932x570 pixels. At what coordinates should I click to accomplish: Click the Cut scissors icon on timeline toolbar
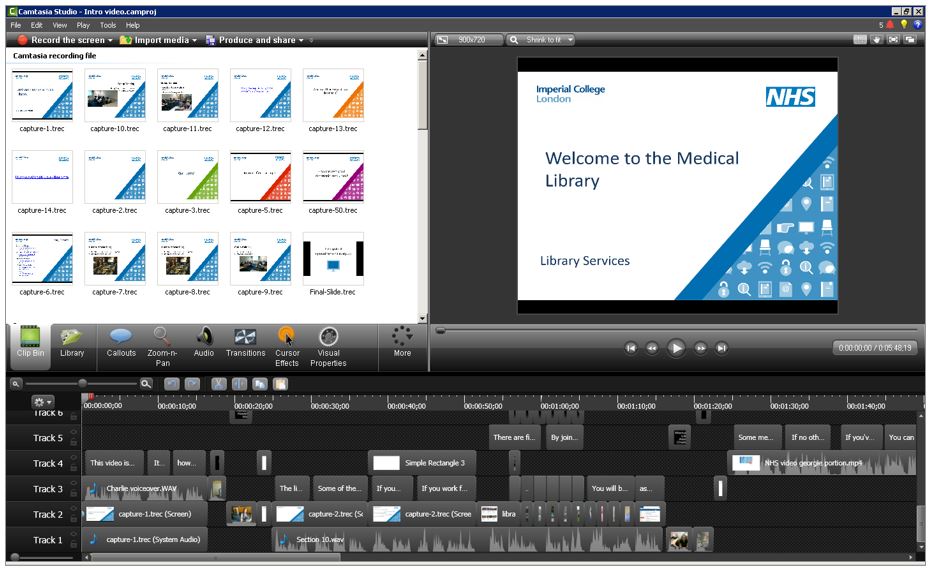219,383
